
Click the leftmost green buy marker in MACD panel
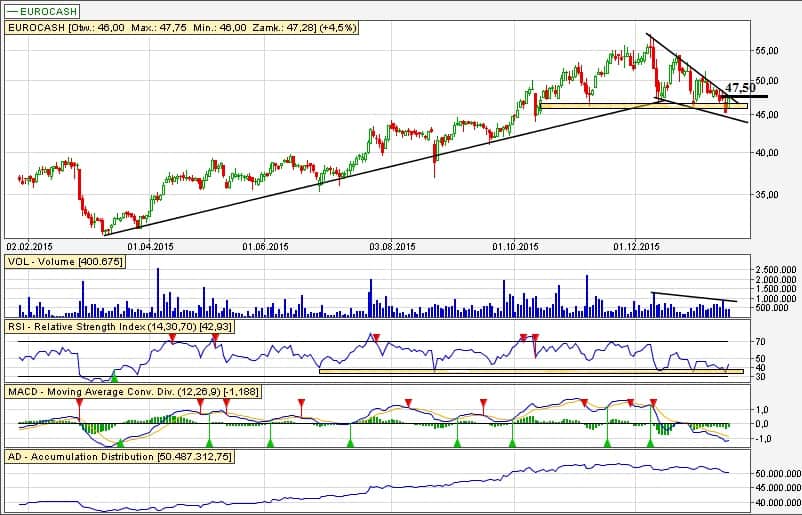pos(120,441)
